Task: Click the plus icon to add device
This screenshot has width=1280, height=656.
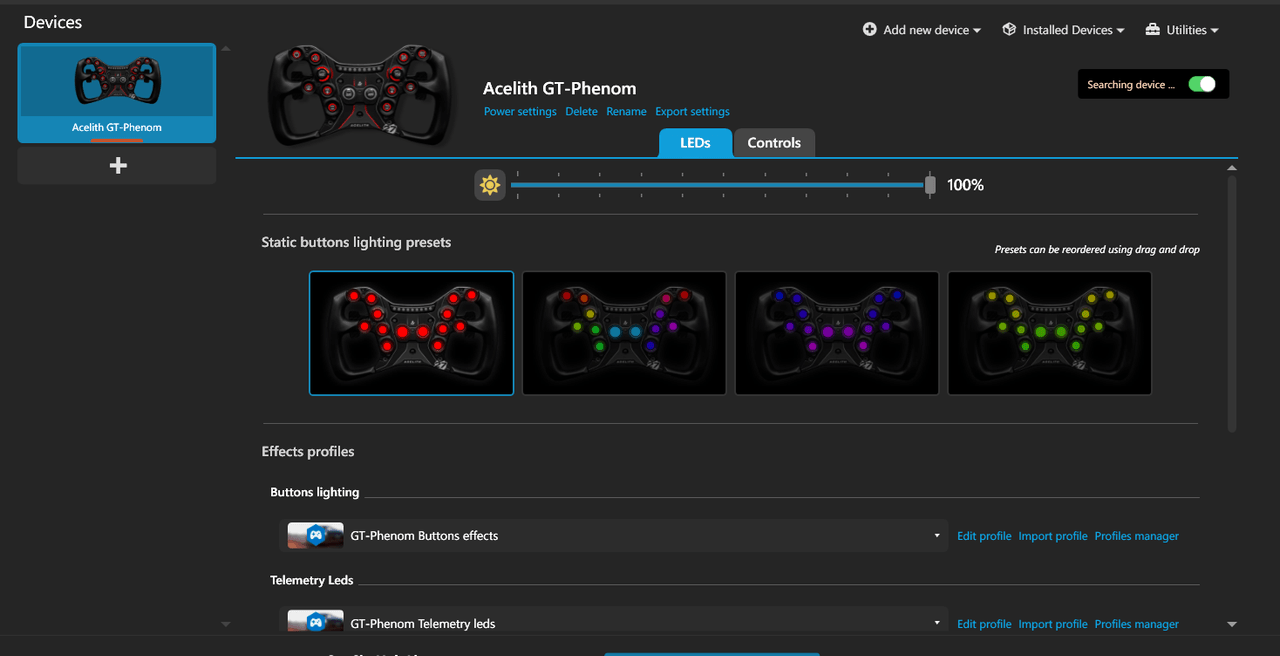Action: pos(117,166)
